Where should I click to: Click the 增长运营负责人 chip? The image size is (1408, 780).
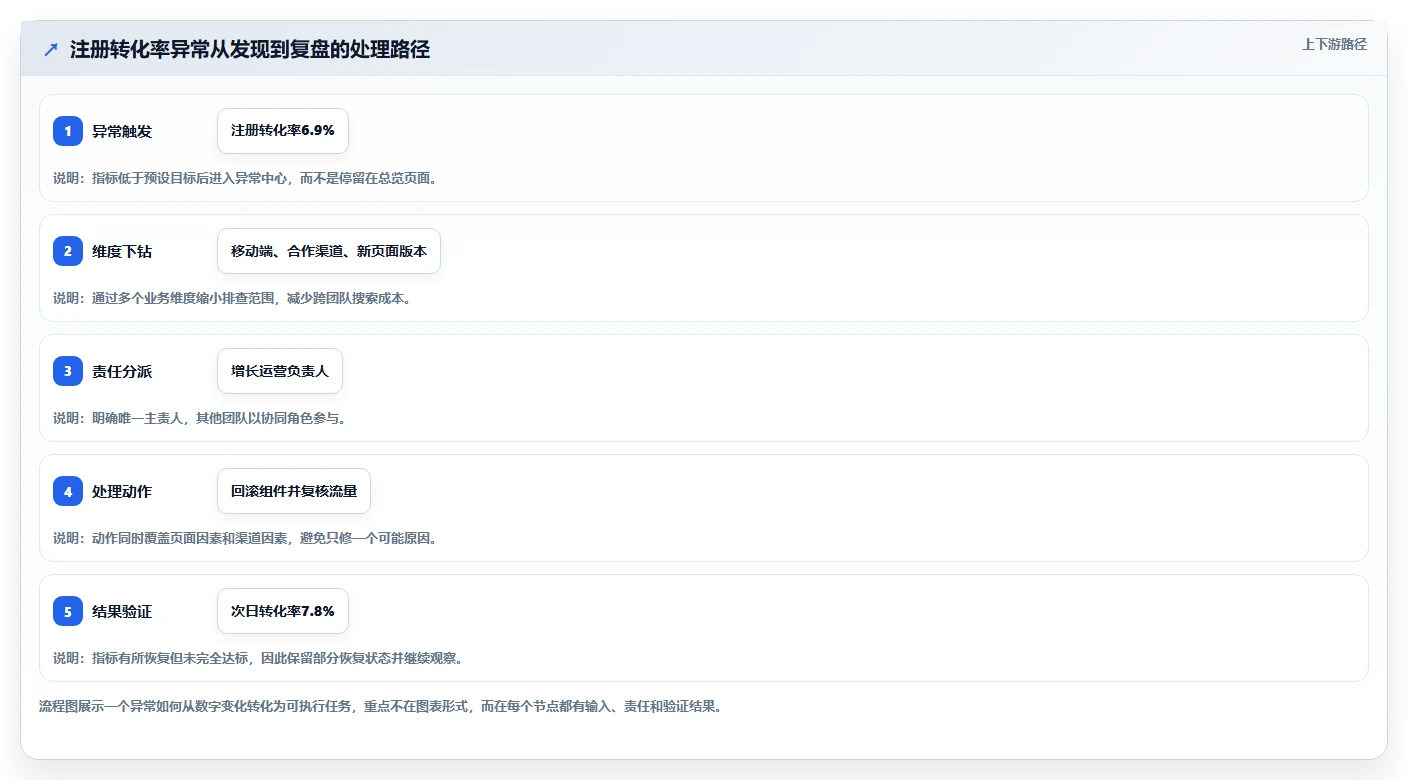pyautogui.click(x=280, y=371)
